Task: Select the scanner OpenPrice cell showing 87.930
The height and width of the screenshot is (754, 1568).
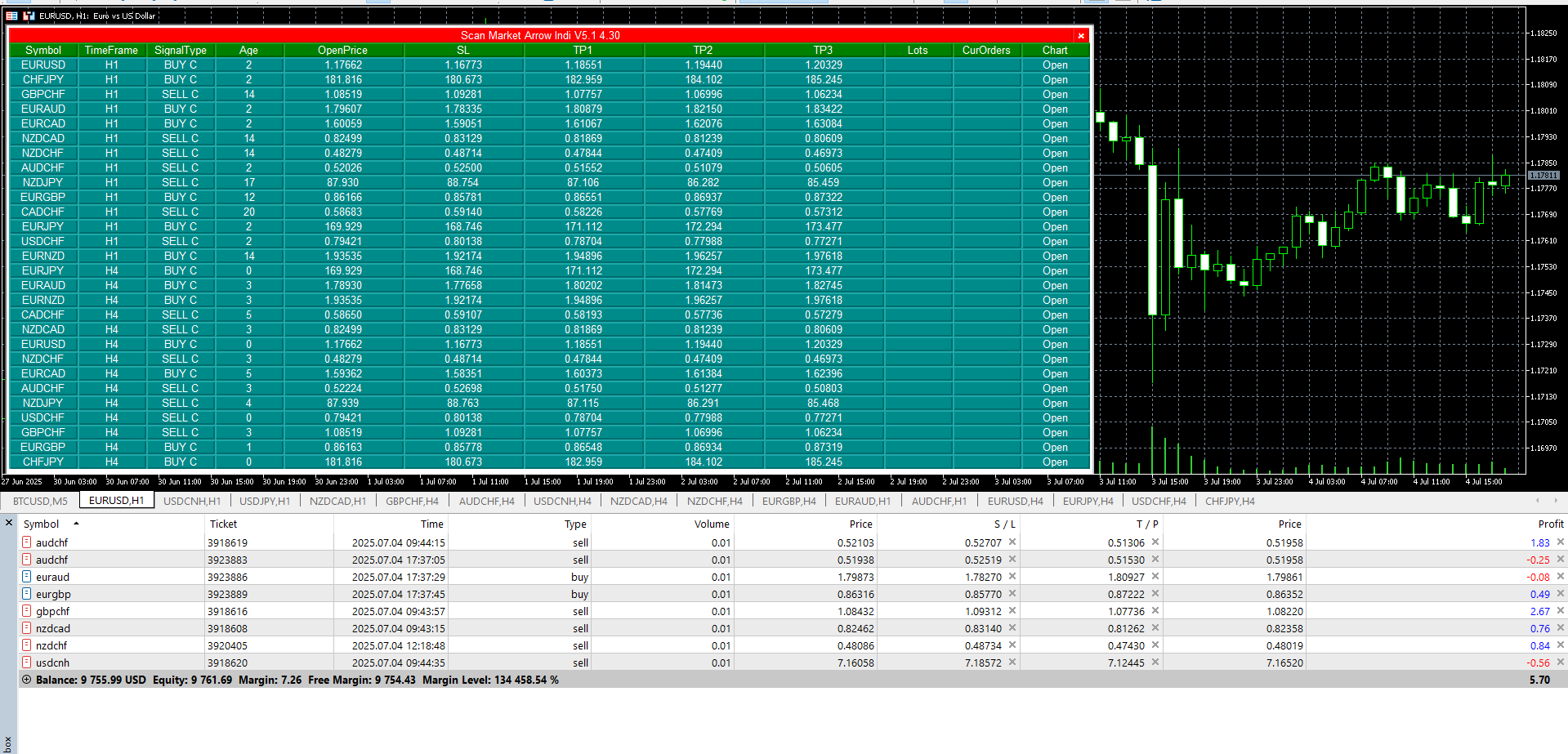Action: point(343,183)
